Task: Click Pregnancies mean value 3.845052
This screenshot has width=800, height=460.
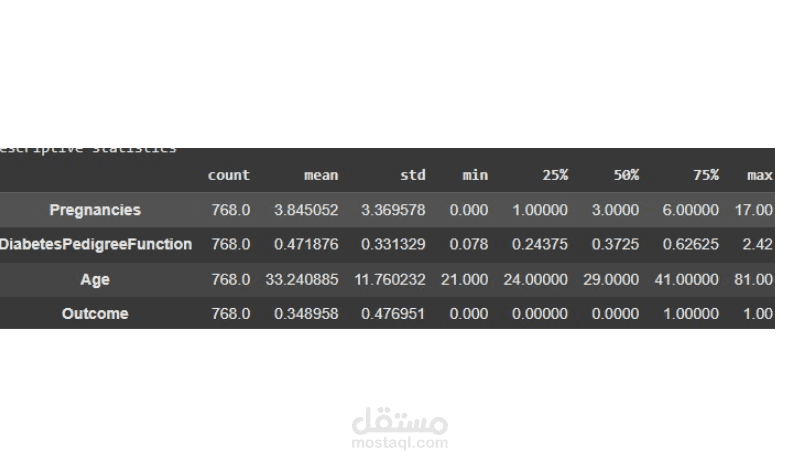Action: tap(306, 210)
